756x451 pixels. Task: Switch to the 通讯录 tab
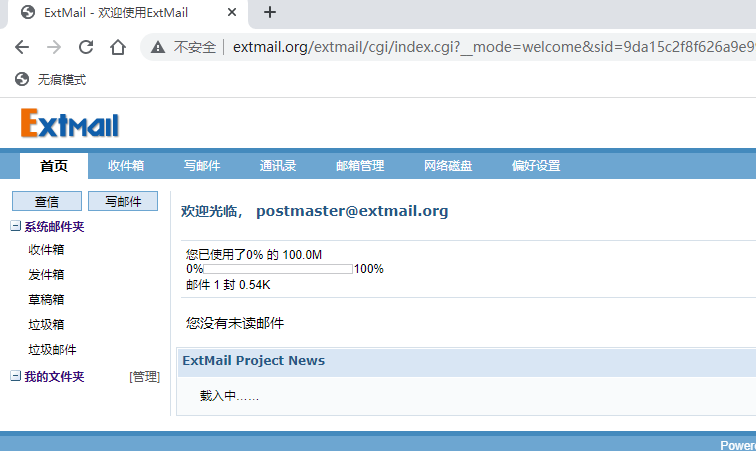(x=277, y=166)
